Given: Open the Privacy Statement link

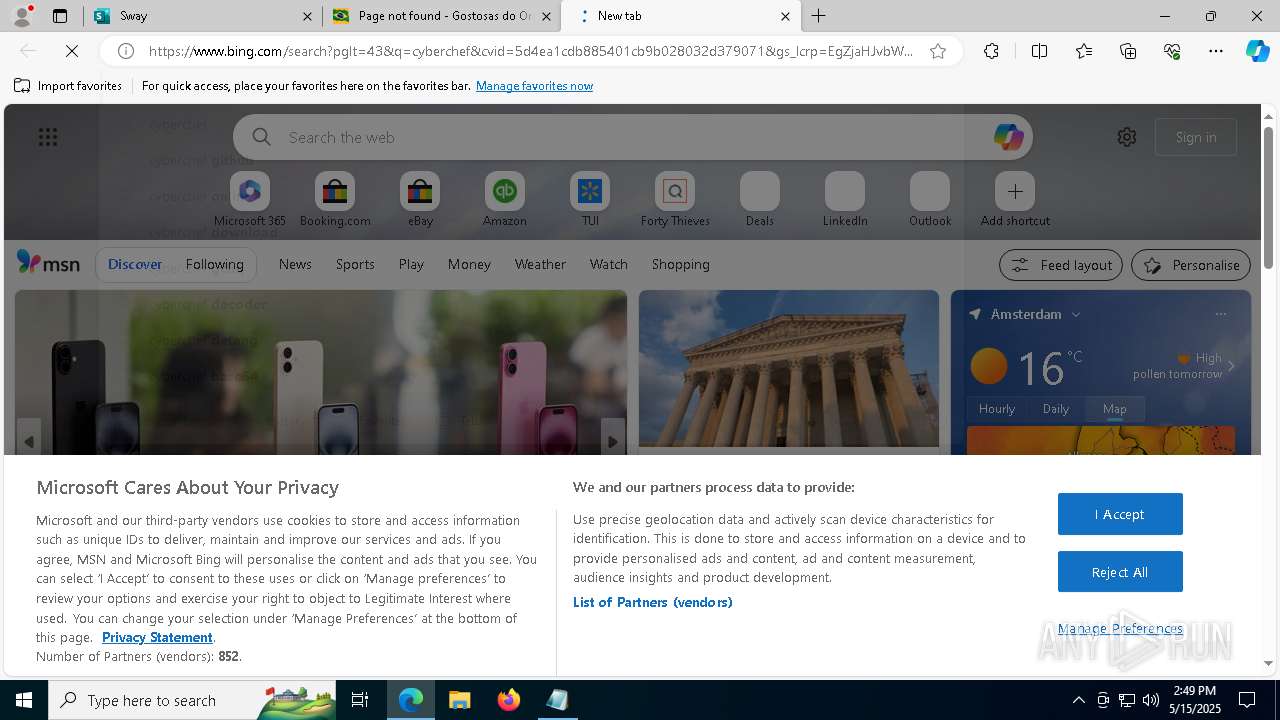Looking at the screenshot, I should [x=157, y=637].
